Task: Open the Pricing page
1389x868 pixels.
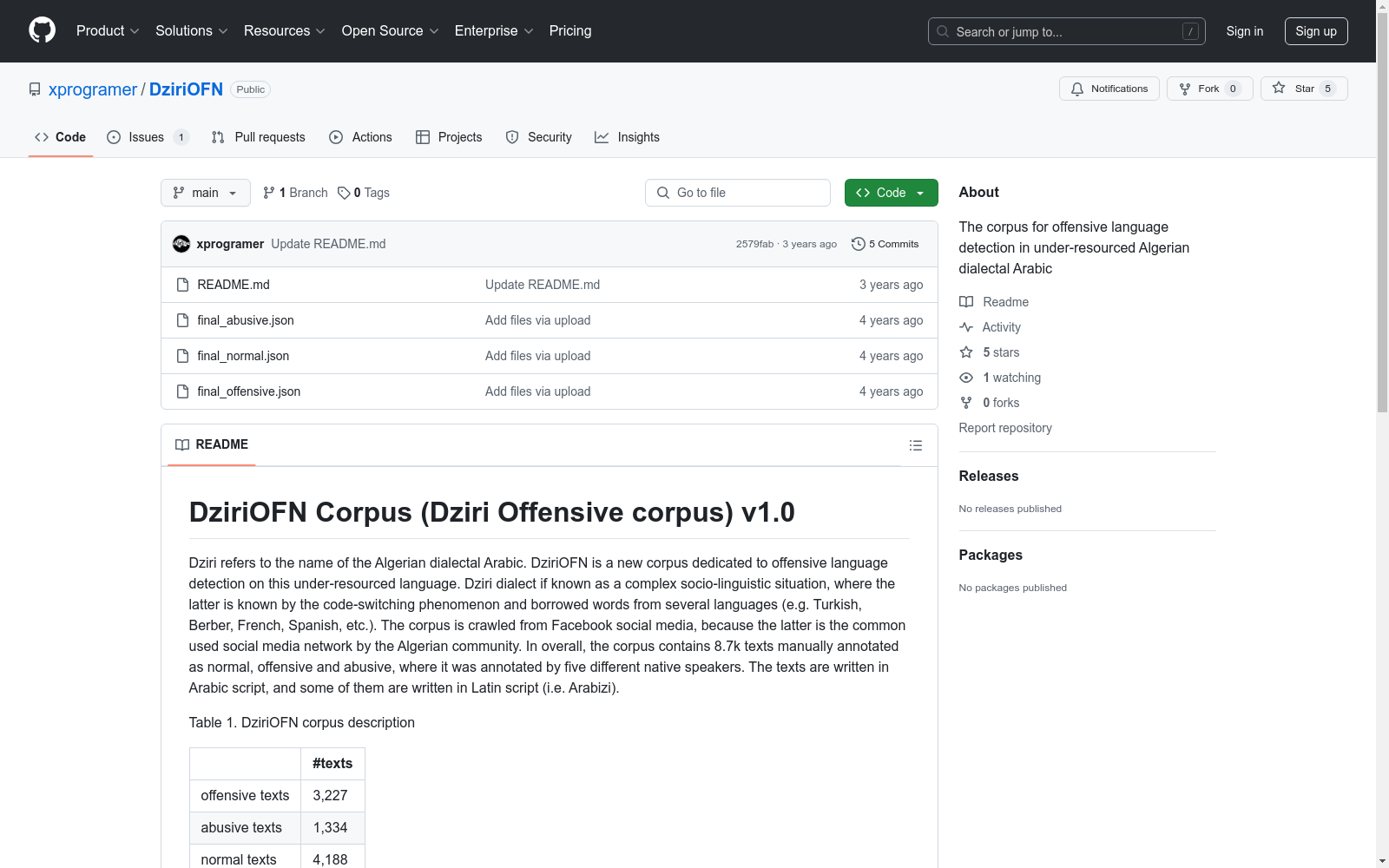Action: (x=570, y=31)
